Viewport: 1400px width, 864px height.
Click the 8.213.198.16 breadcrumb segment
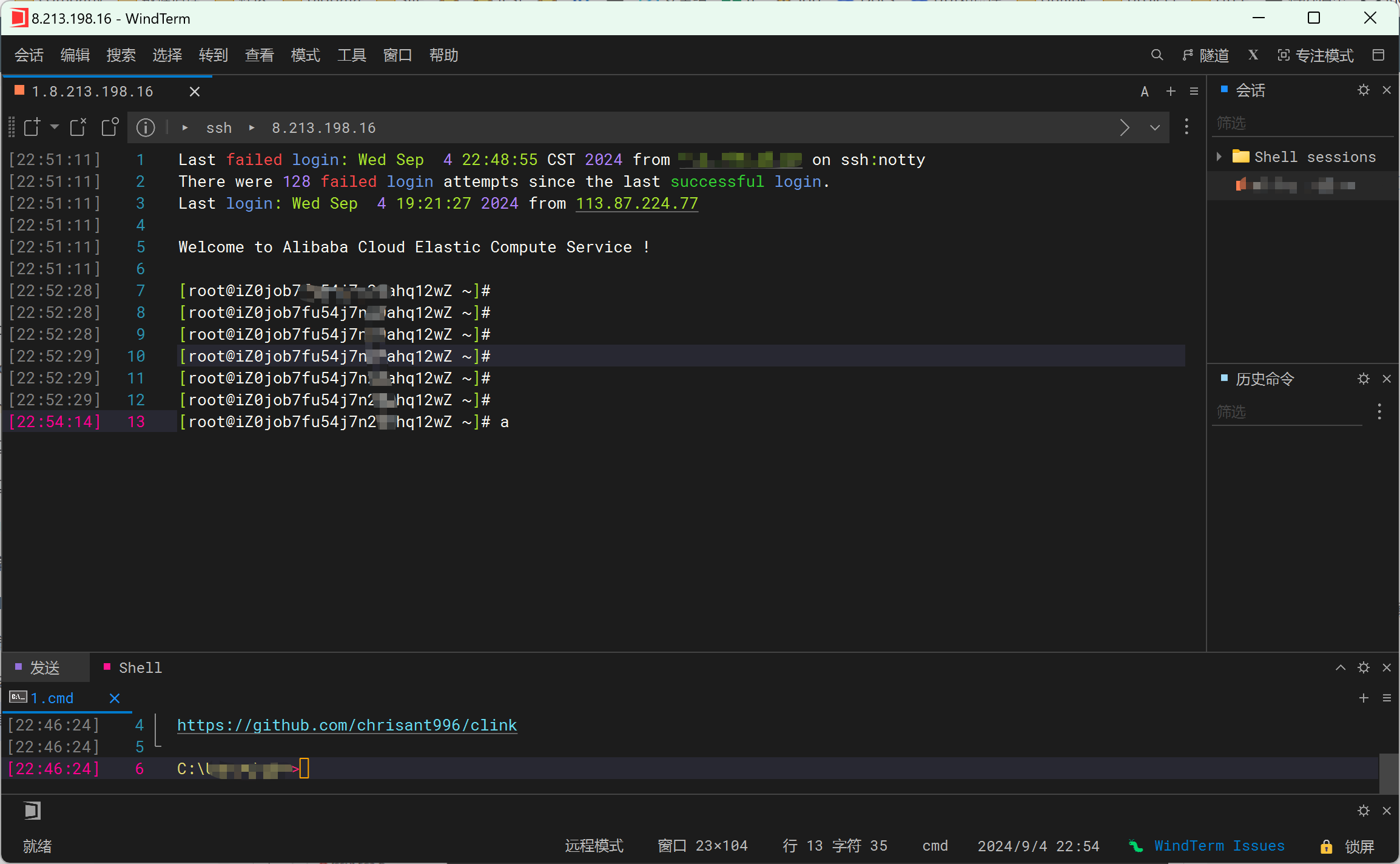(323, 128)
